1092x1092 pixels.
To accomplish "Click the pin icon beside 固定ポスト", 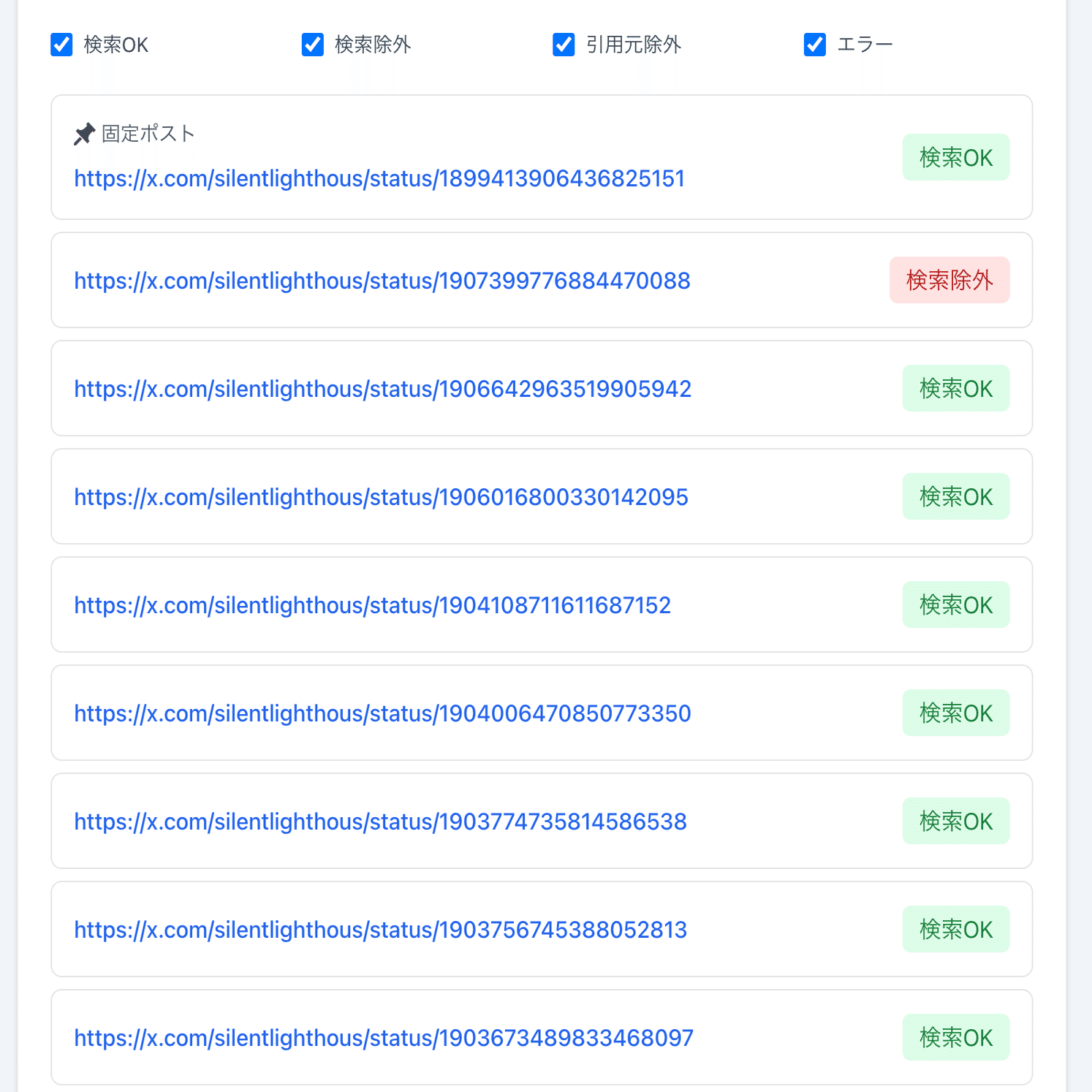I will [85, 134].
